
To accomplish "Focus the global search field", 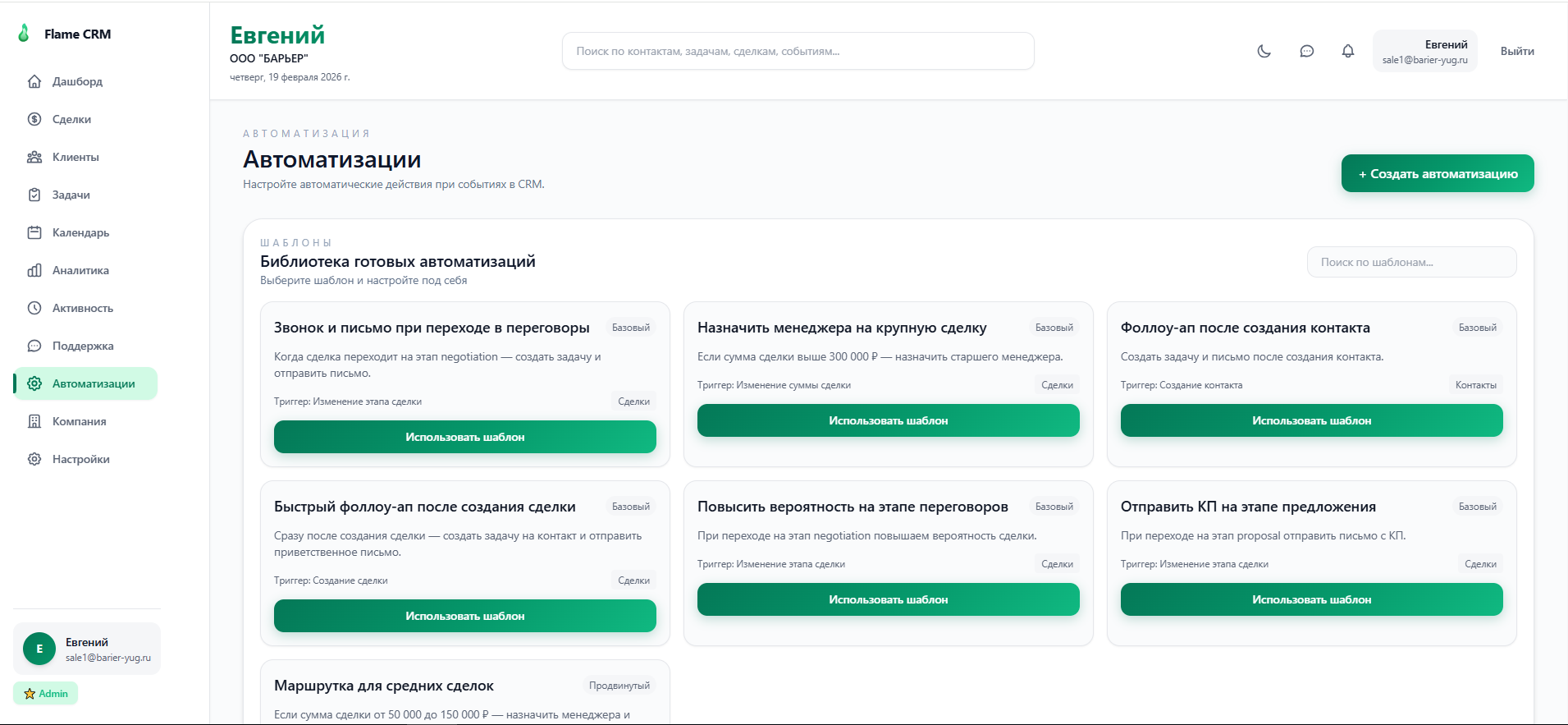I will point(798,51).
